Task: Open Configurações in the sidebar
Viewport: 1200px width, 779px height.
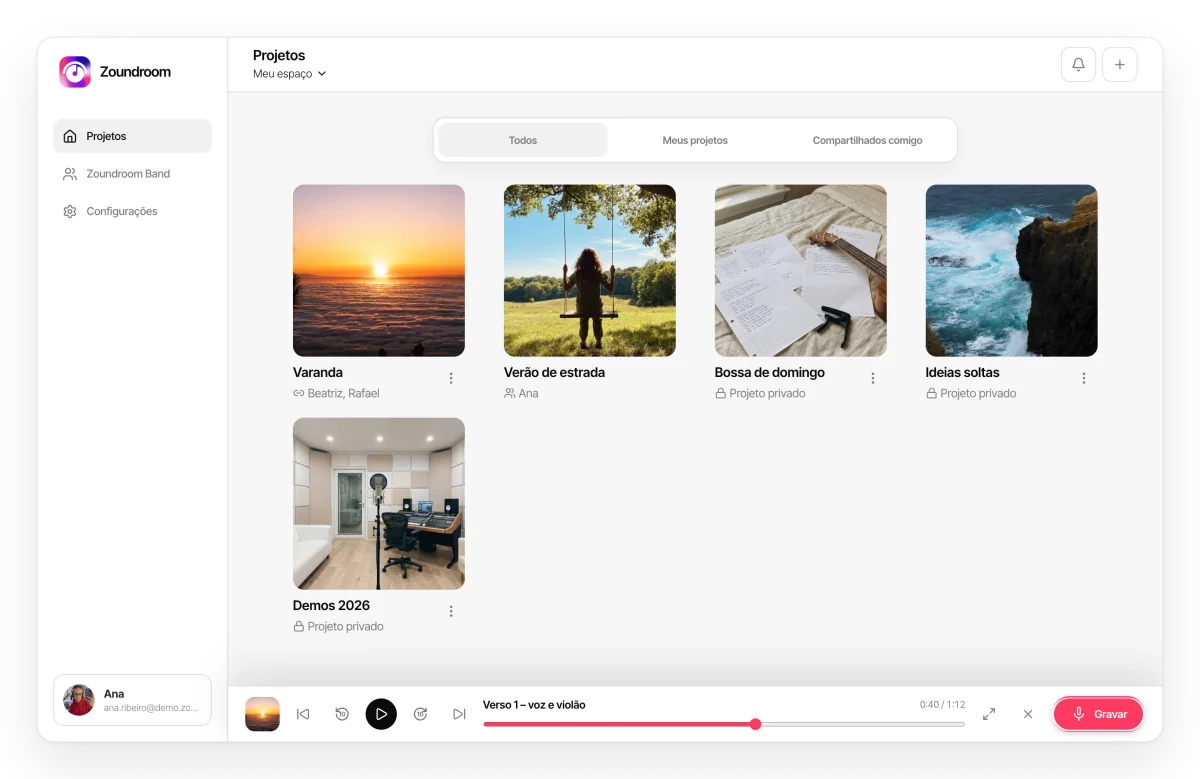Action: (x=132, y=212)
